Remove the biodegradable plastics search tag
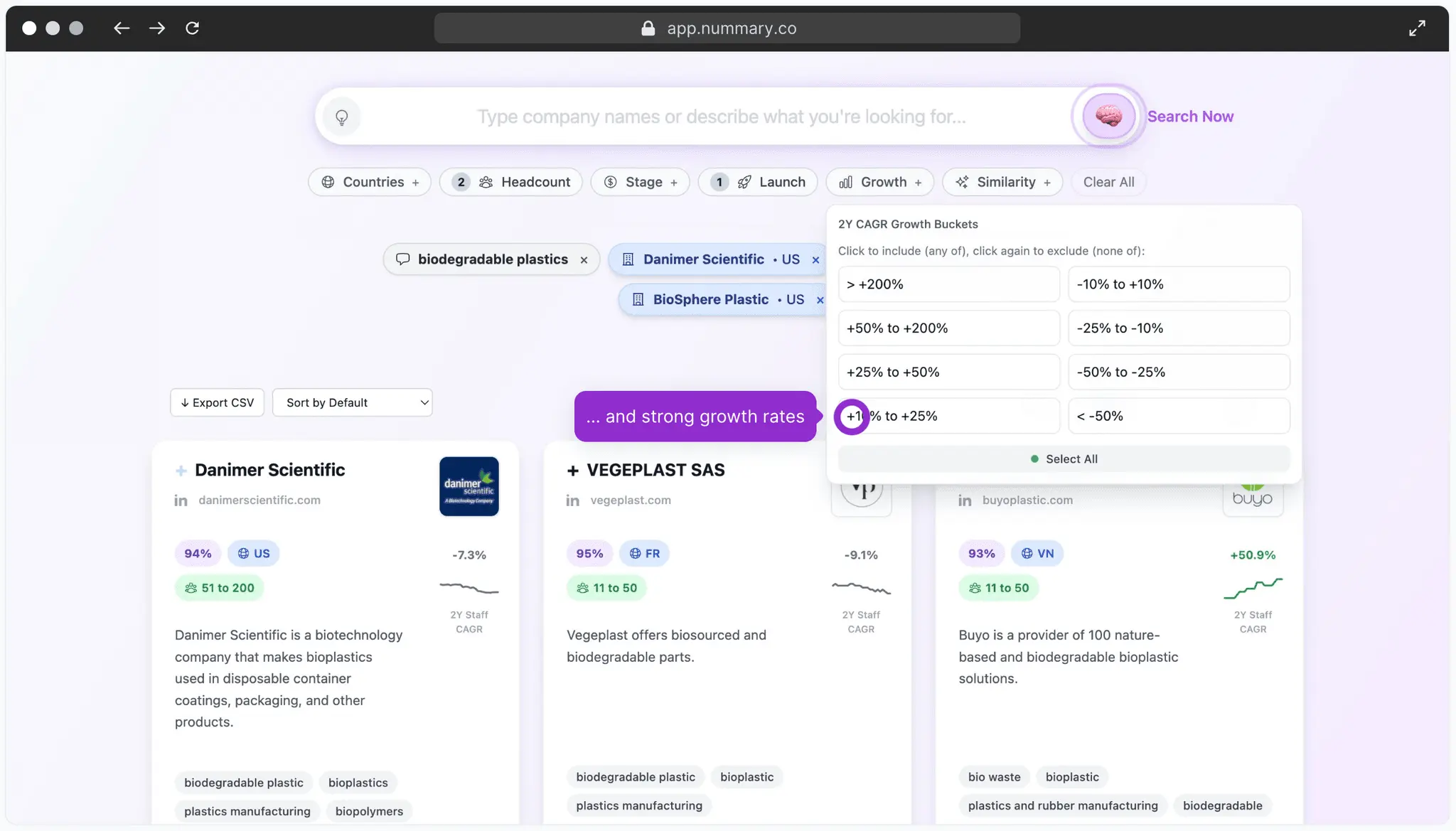The width and height of the screenshot is (1456, 831). point(584,260)
